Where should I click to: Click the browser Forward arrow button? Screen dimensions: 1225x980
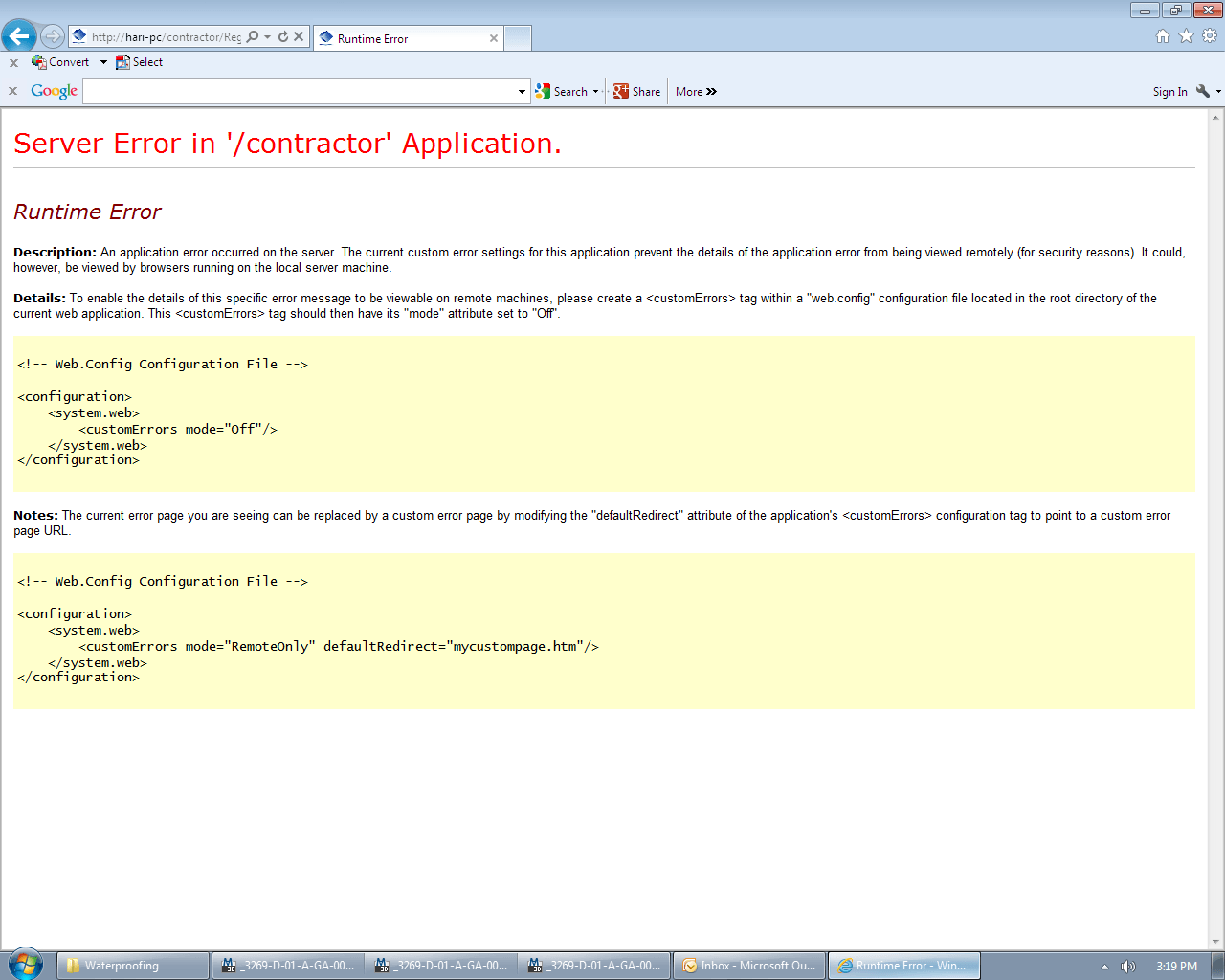(x=53, y=36)
